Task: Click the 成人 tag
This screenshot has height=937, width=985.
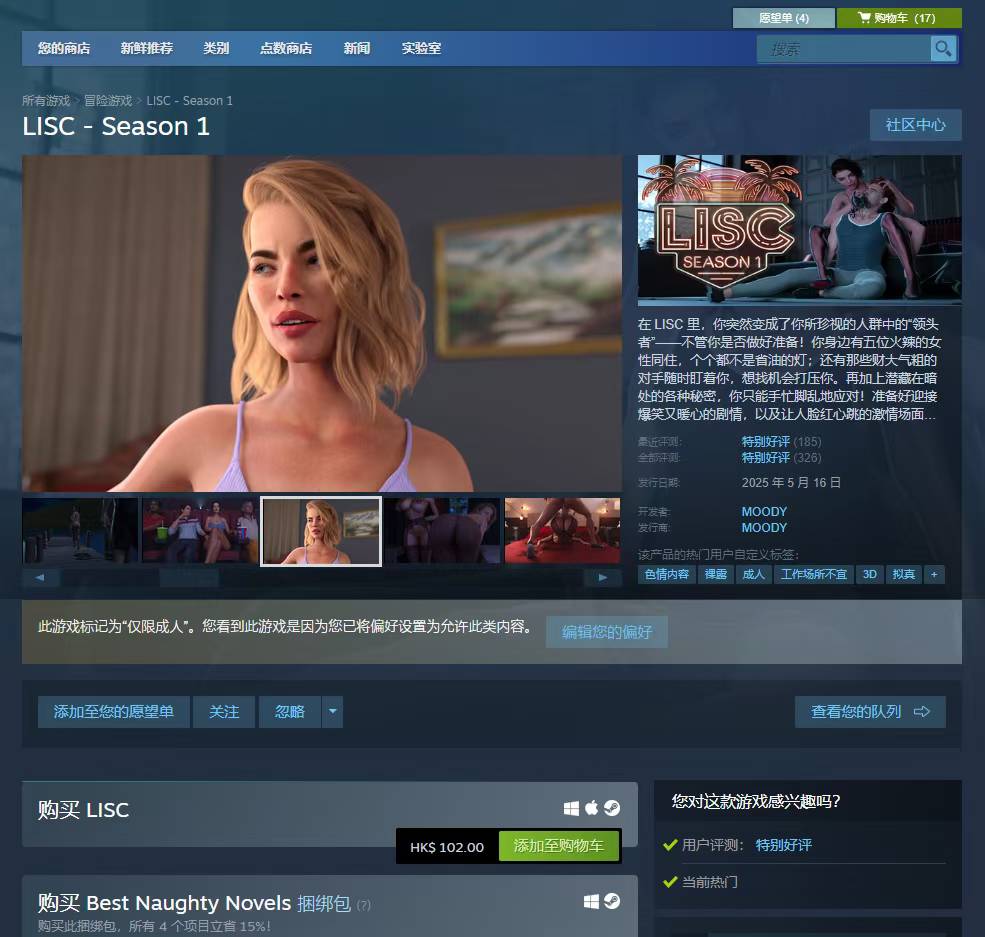Action: click(753, 575)
